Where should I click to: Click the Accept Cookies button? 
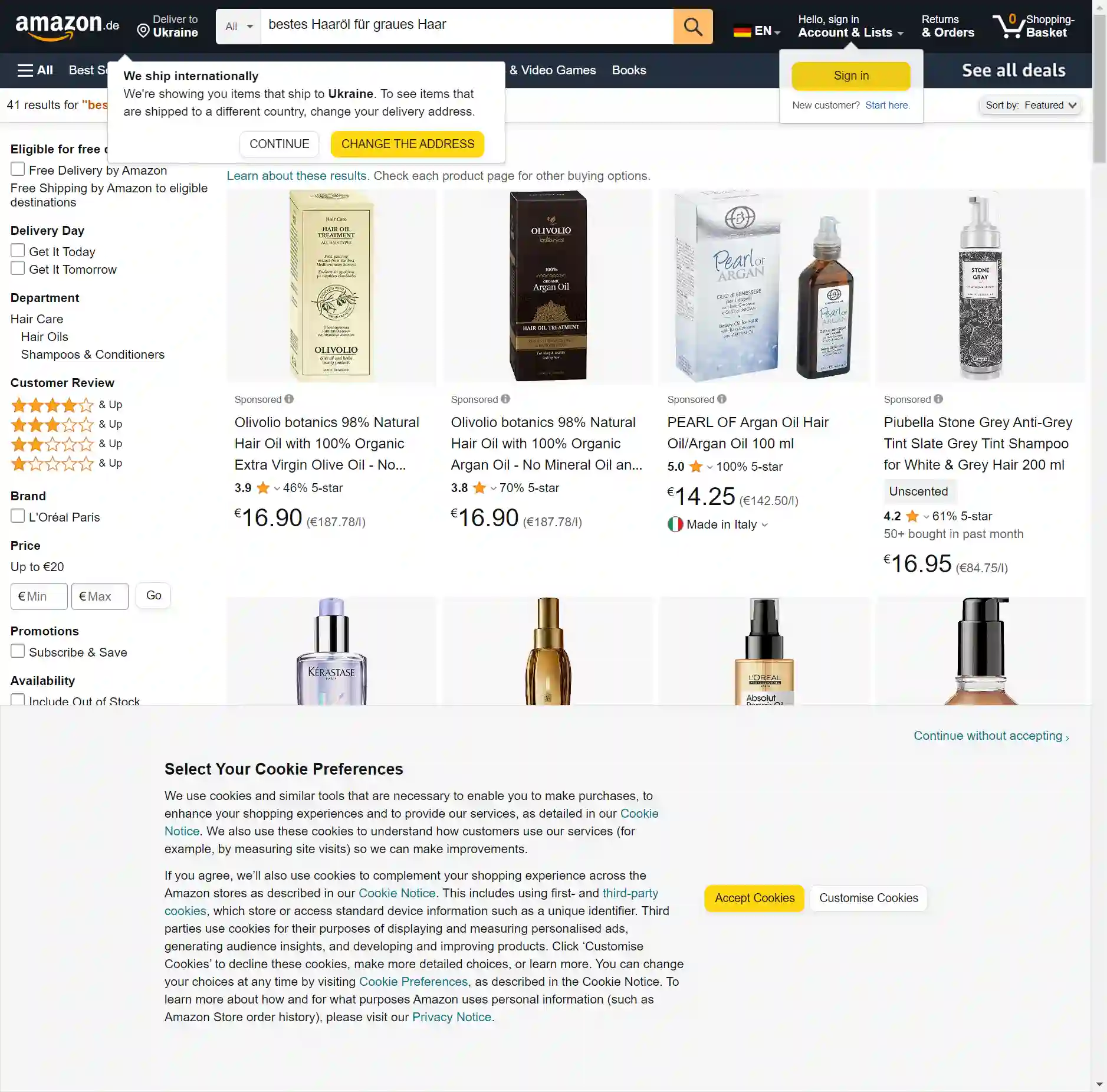754,898
